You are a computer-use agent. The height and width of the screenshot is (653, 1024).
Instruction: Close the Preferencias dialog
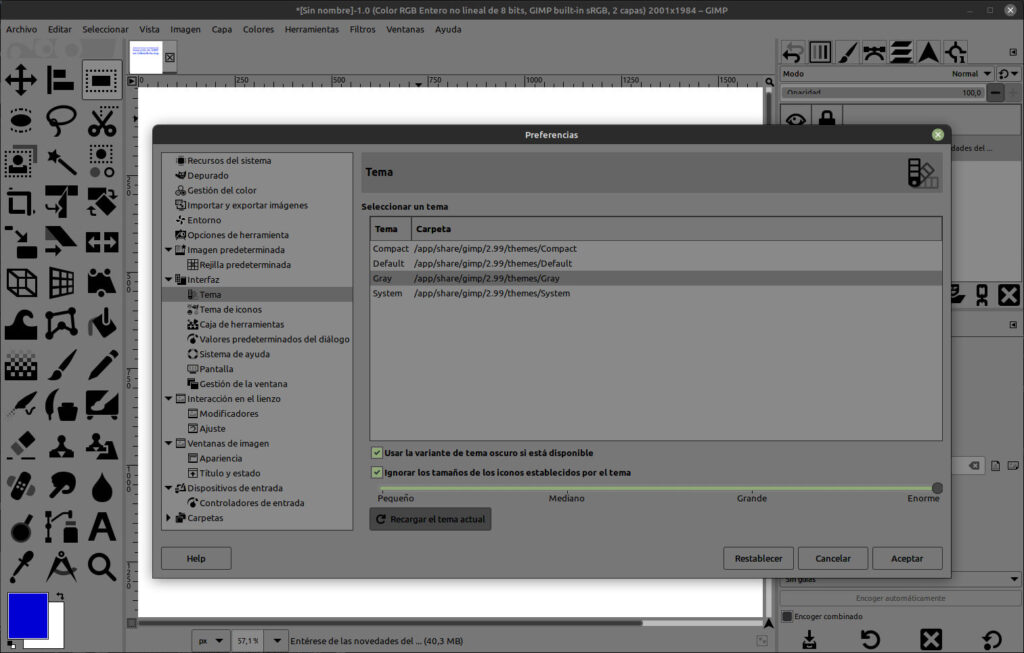(x=938, y=135)
